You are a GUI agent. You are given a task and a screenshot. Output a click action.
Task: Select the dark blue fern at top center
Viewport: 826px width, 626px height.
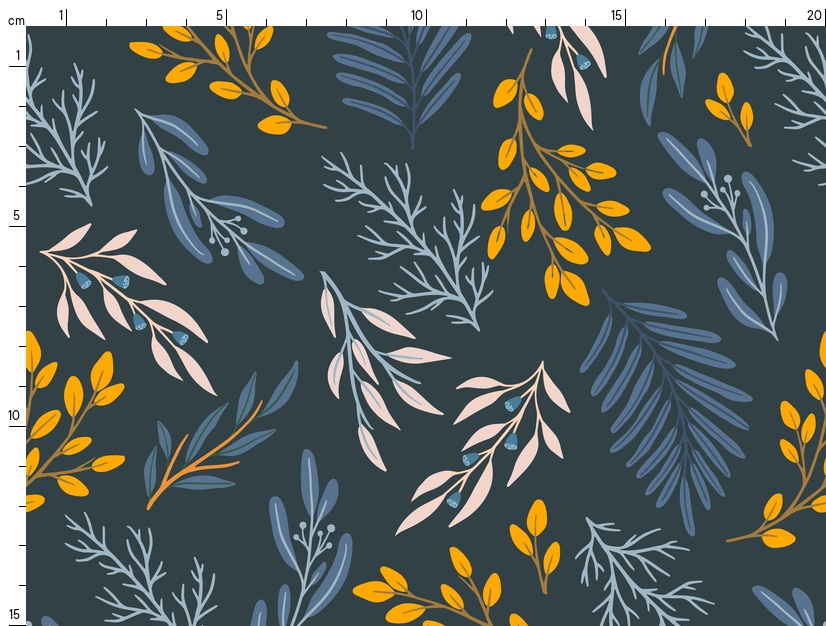point(405,75)
